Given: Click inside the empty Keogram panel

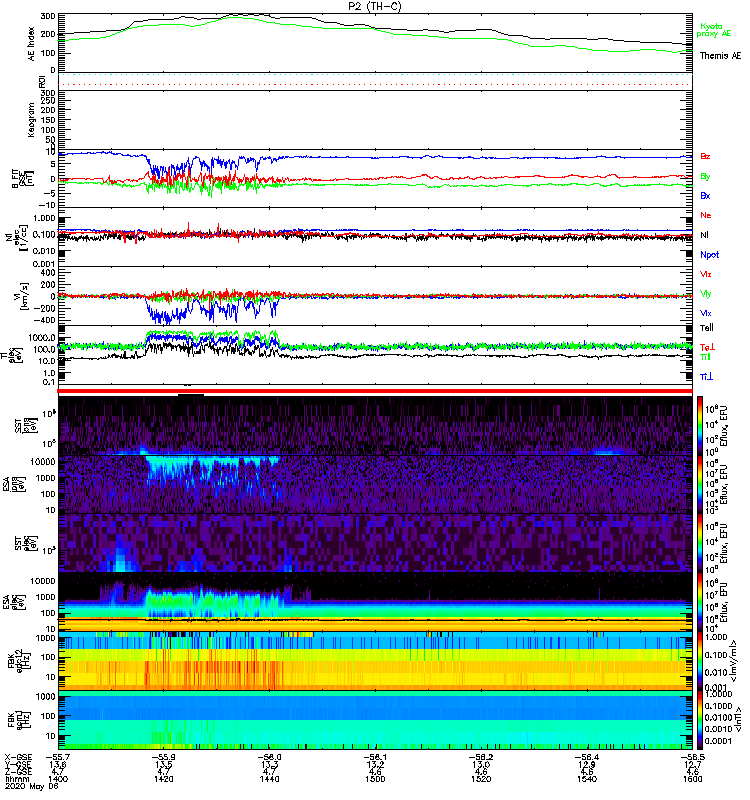Looking at the screenshot, I should click(x=375, y=120).
